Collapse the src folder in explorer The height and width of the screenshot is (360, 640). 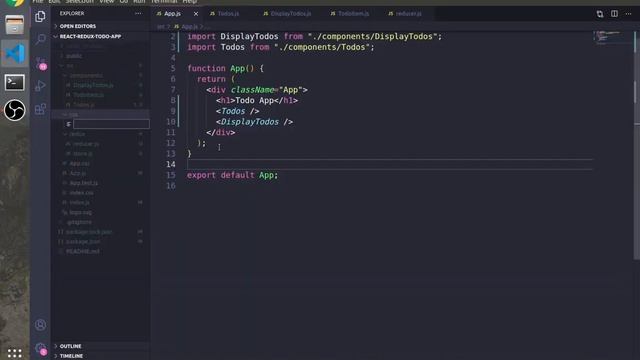70,65
